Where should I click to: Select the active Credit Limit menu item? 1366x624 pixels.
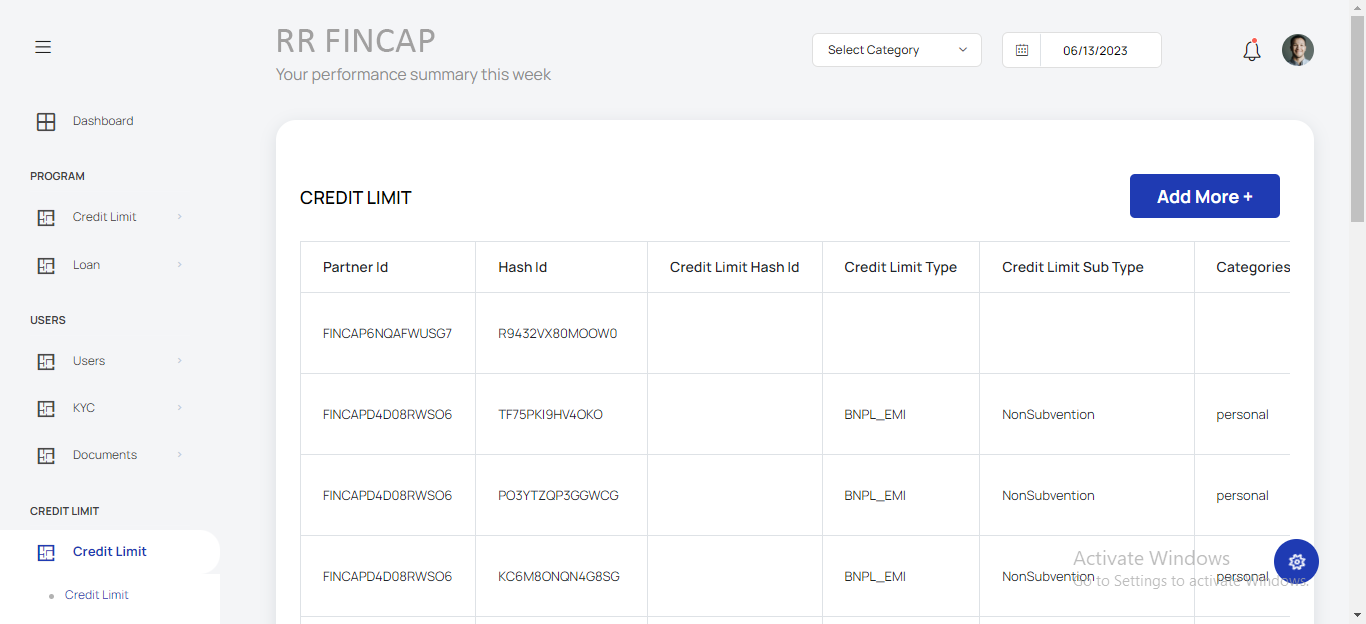[109, 552]
